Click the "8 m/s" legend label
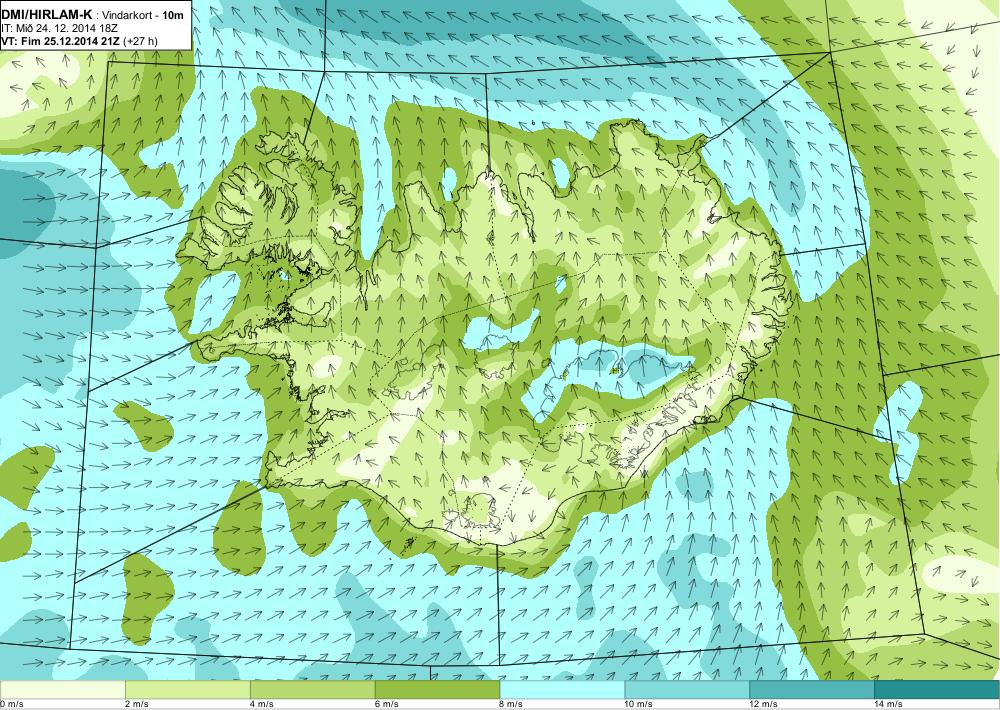The height and width of the screenshot is (710, 1000). 511,704
